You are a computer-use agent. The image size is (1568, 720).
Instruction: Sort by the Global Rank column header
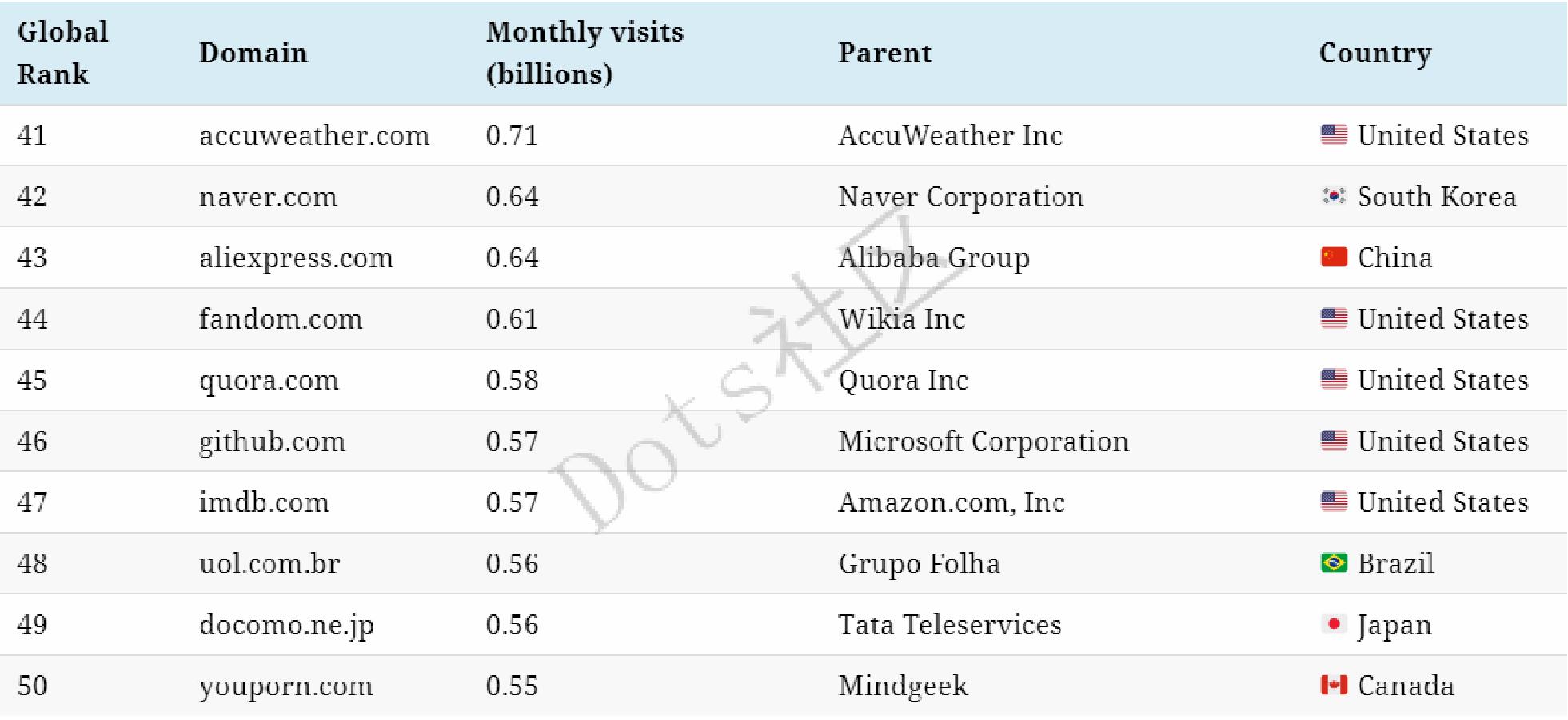62,53
